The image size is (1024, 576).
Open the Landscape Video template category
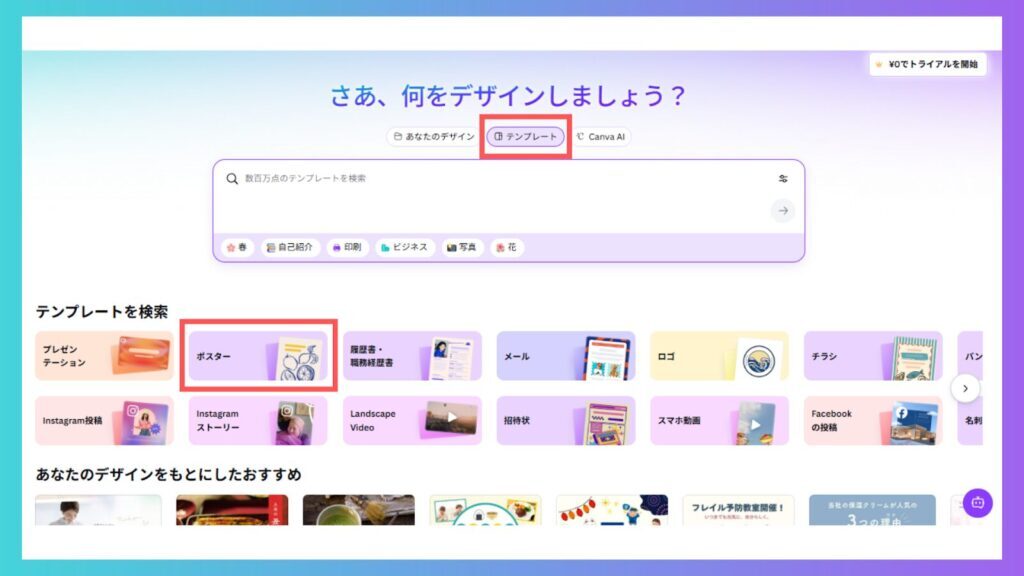412,421
